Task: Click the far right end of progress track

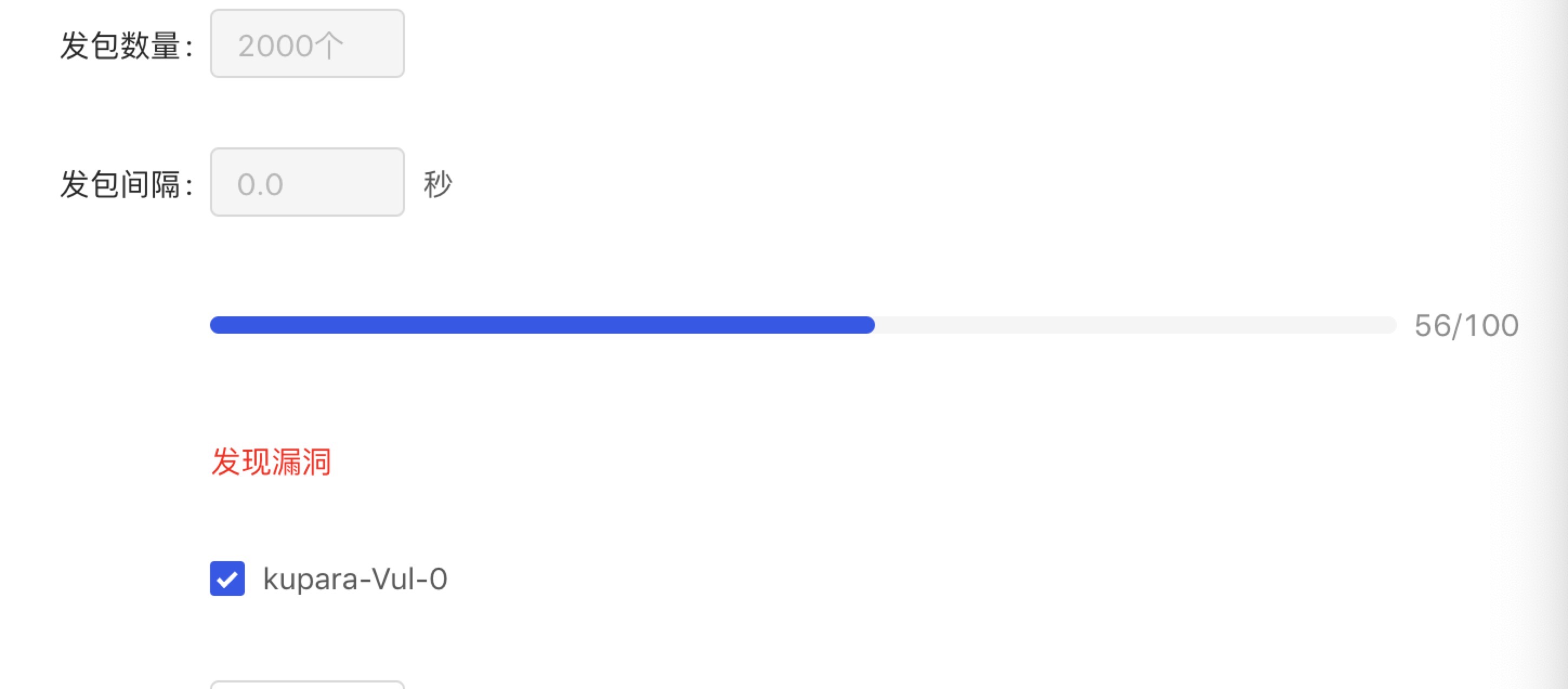Action: pos(1391,326)
